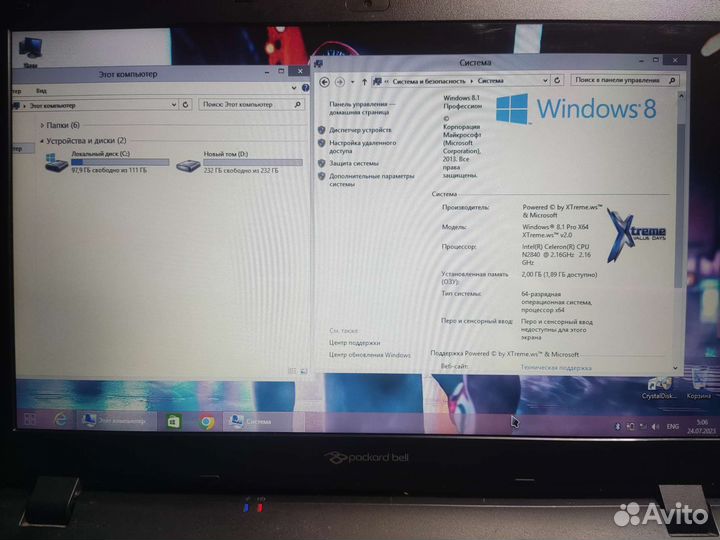Click search magnifier in Система window
The image size is (720, 540).
click(672, 80)
